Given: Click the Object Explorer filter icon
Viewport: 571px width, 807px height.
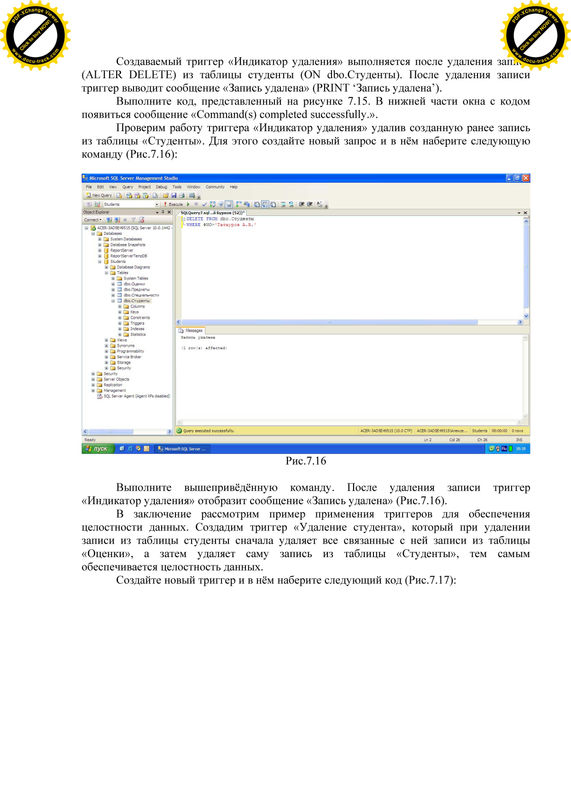Looking at the screenshot, I should tap(133, 220).
